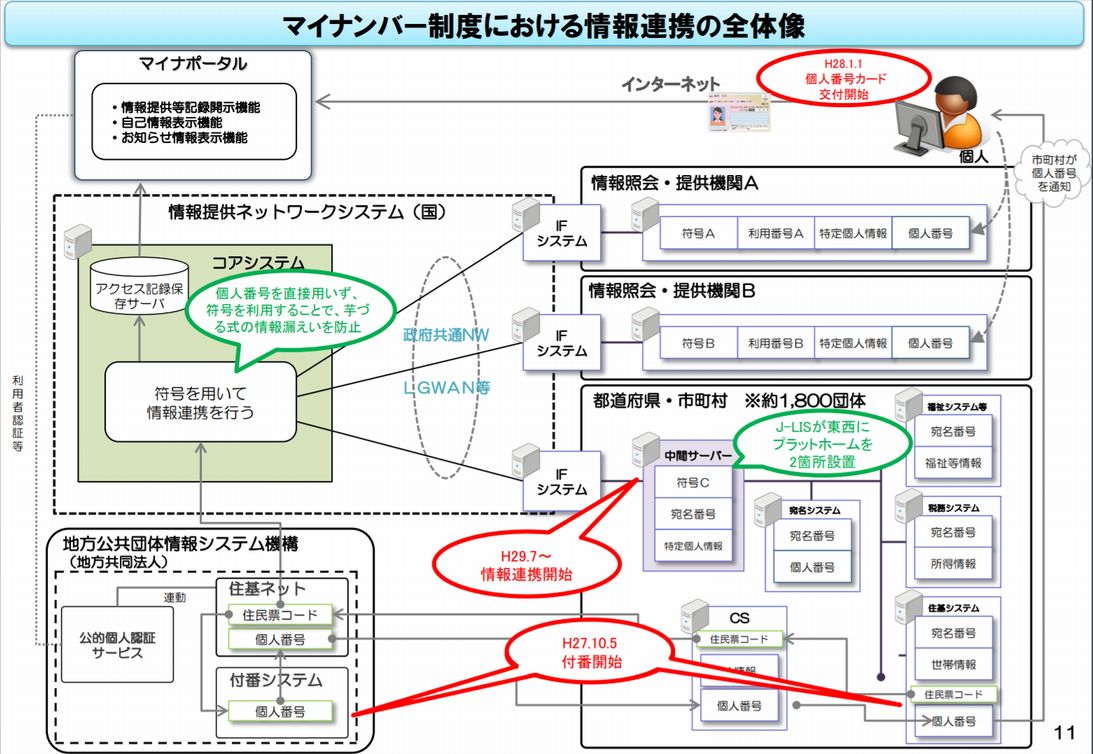Screen dimensions: 1093x754
Task: Click the 利用番号B cell
Action: [x=776, y=343]
